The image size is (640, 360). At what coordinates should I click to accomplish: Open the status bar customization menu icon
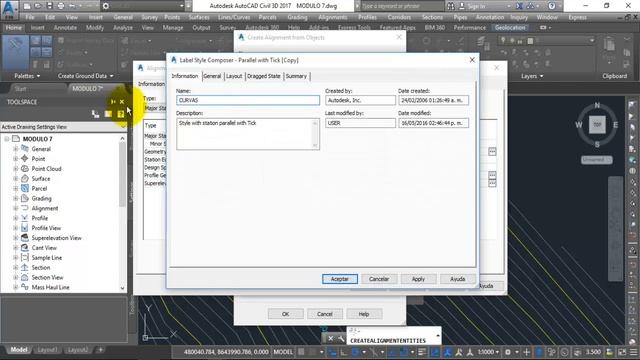point(633,352)
